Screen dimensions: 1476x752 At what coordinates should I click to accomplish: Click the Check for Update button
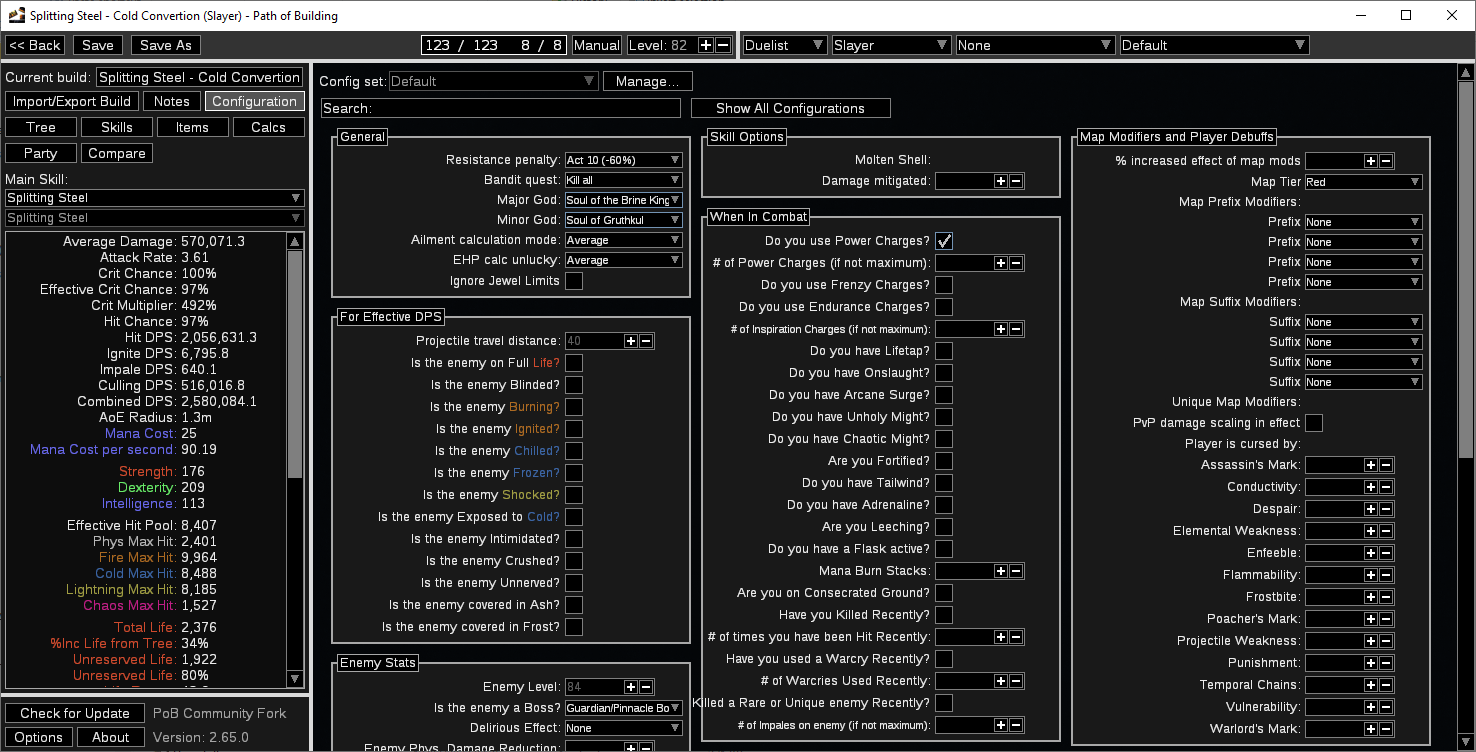75,713
